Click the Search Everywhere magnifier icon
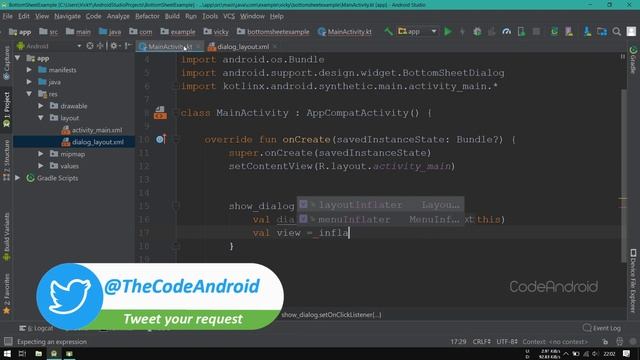Viewport: 640px width, 360px height. pyautogui.click(x=617, y=31)
